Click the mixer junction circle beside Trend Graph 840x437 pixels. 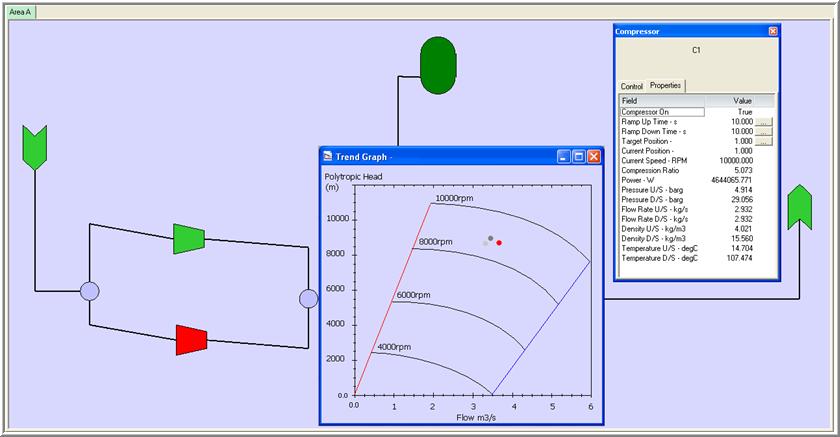coord(308,298)
